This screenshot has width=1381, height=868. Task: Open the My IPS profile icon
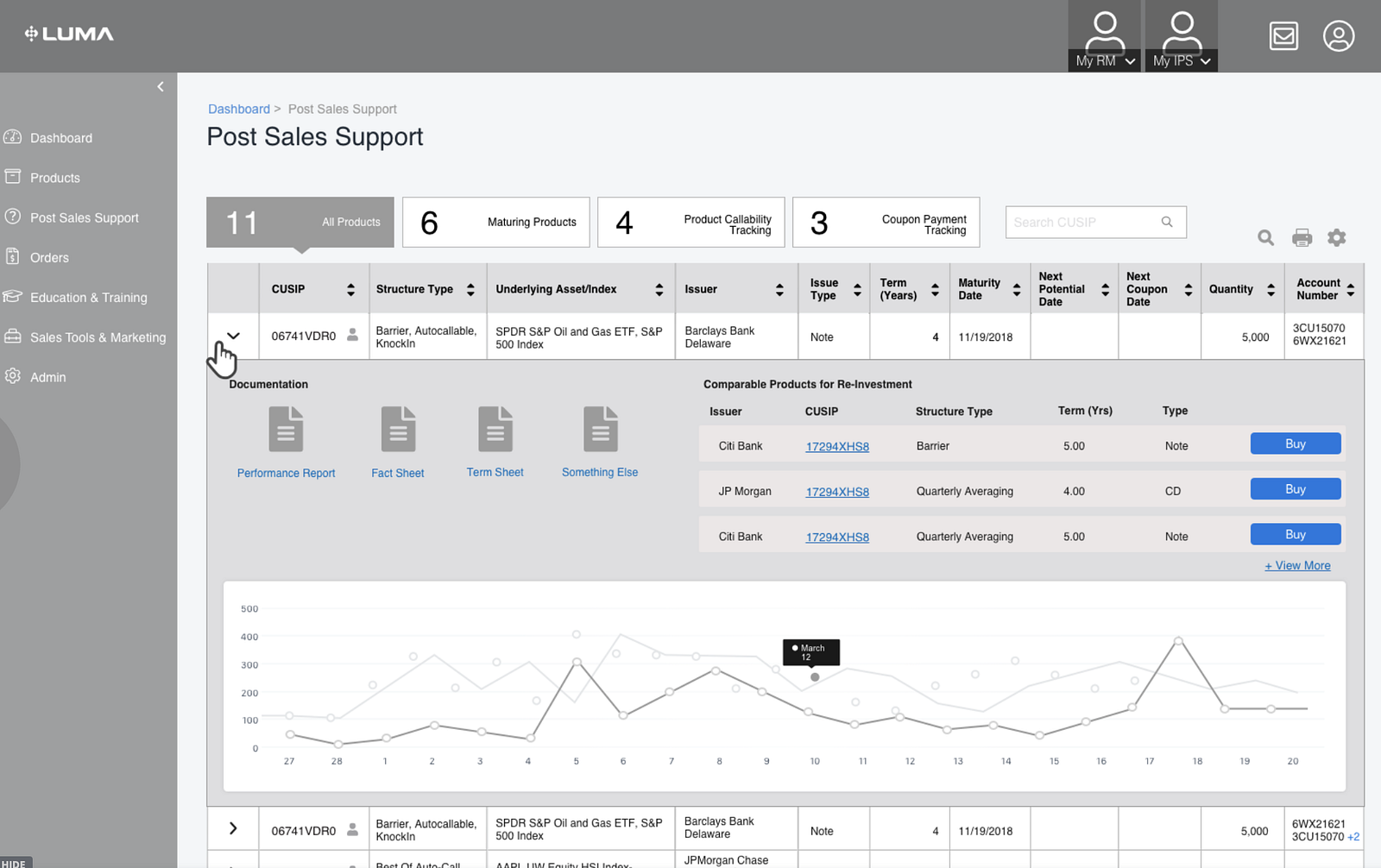point(1182,31)
